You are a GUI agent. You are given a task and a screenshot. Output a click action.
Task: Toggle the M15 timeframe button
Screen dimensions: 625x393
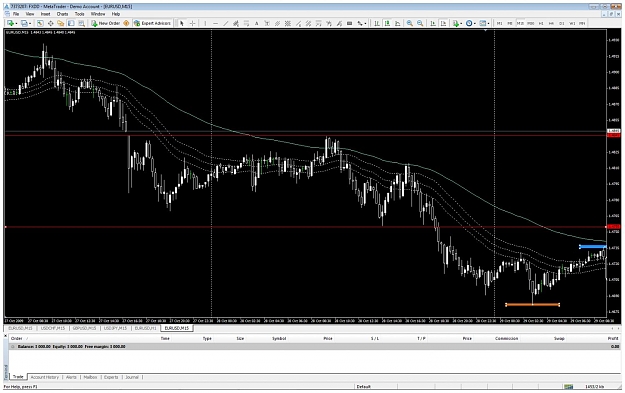pyautogui.click(x=520, y=23)
